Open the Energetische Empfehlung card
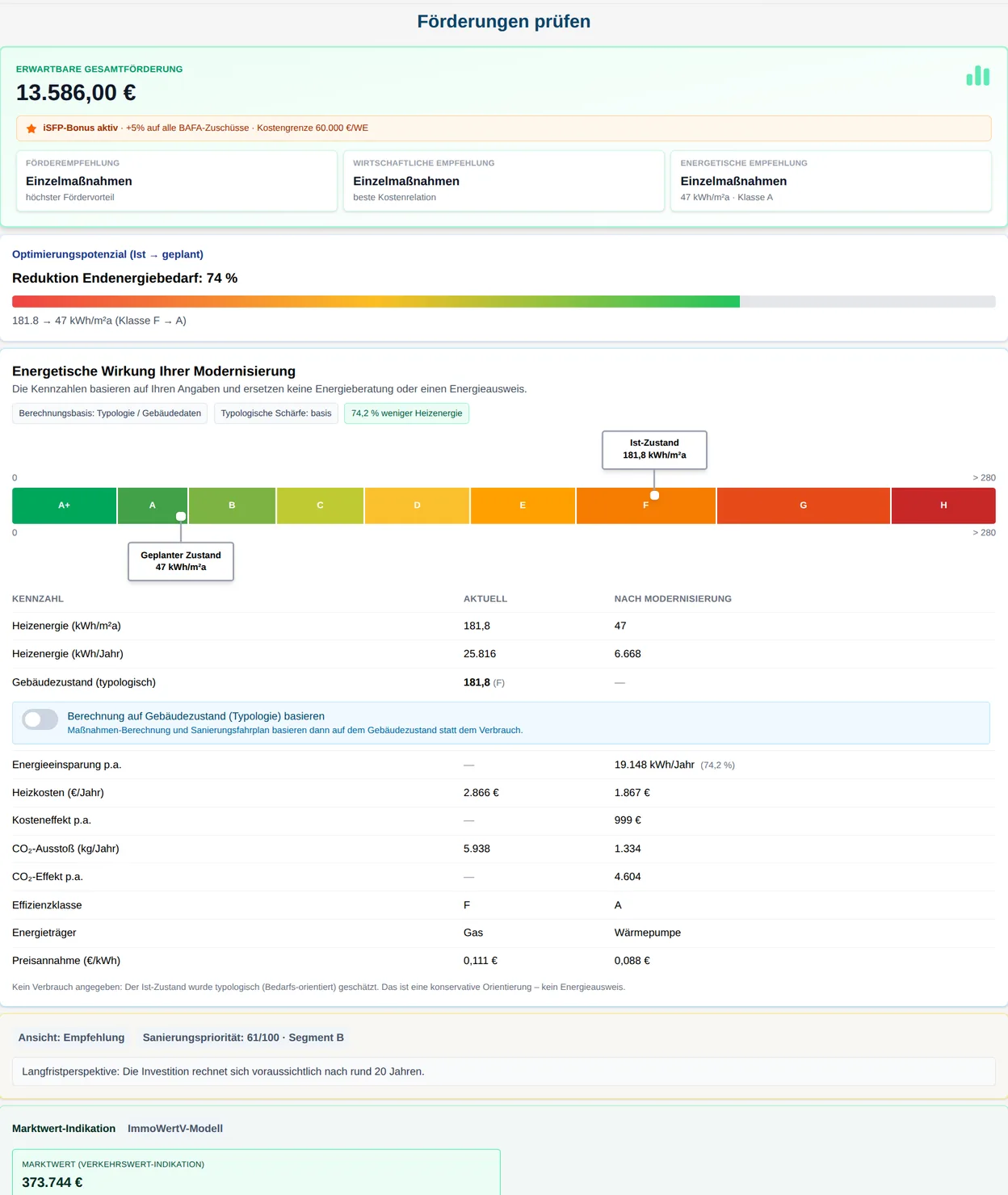The height and width of the screenshot is (1195, 1008). (x=831, y=181)
